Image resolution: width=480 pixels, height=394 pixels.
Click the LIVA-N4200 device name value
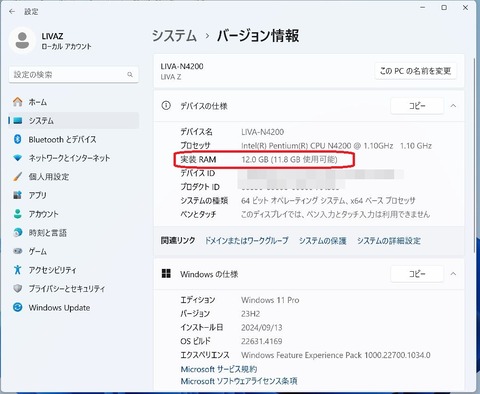click(263, 132)
